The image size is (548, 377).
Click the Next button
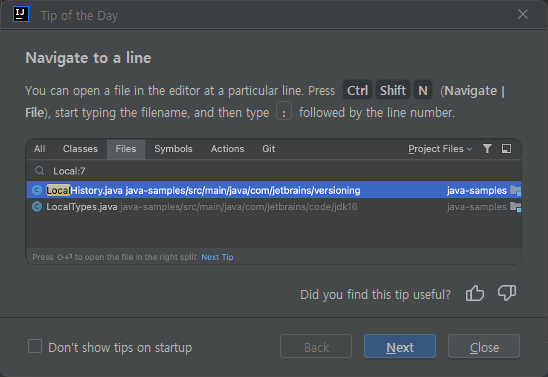point(400,346)
